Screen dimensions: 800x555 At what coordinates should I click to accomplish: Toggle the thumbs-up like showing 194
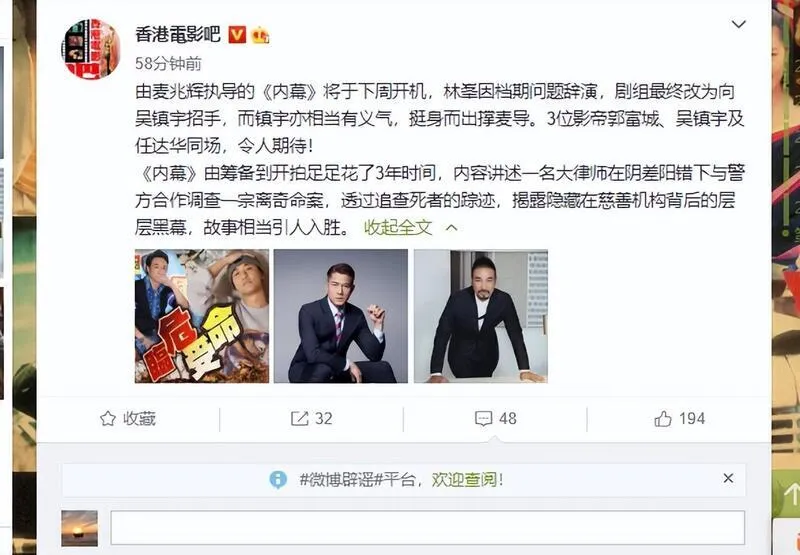click(x=680, y=419)
